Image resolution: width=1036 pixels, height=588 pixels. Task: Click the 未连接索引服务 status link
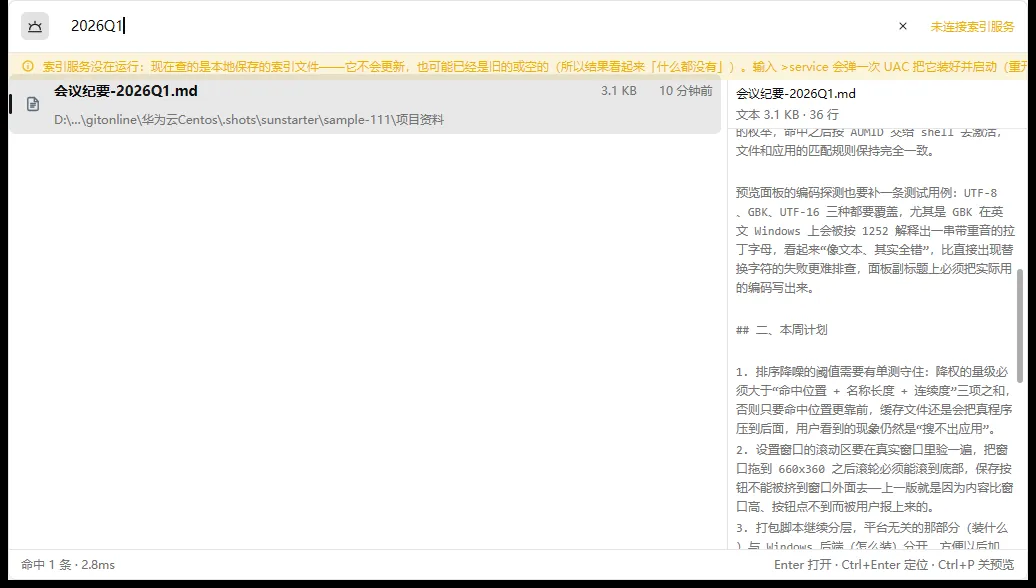pos(972,26)
